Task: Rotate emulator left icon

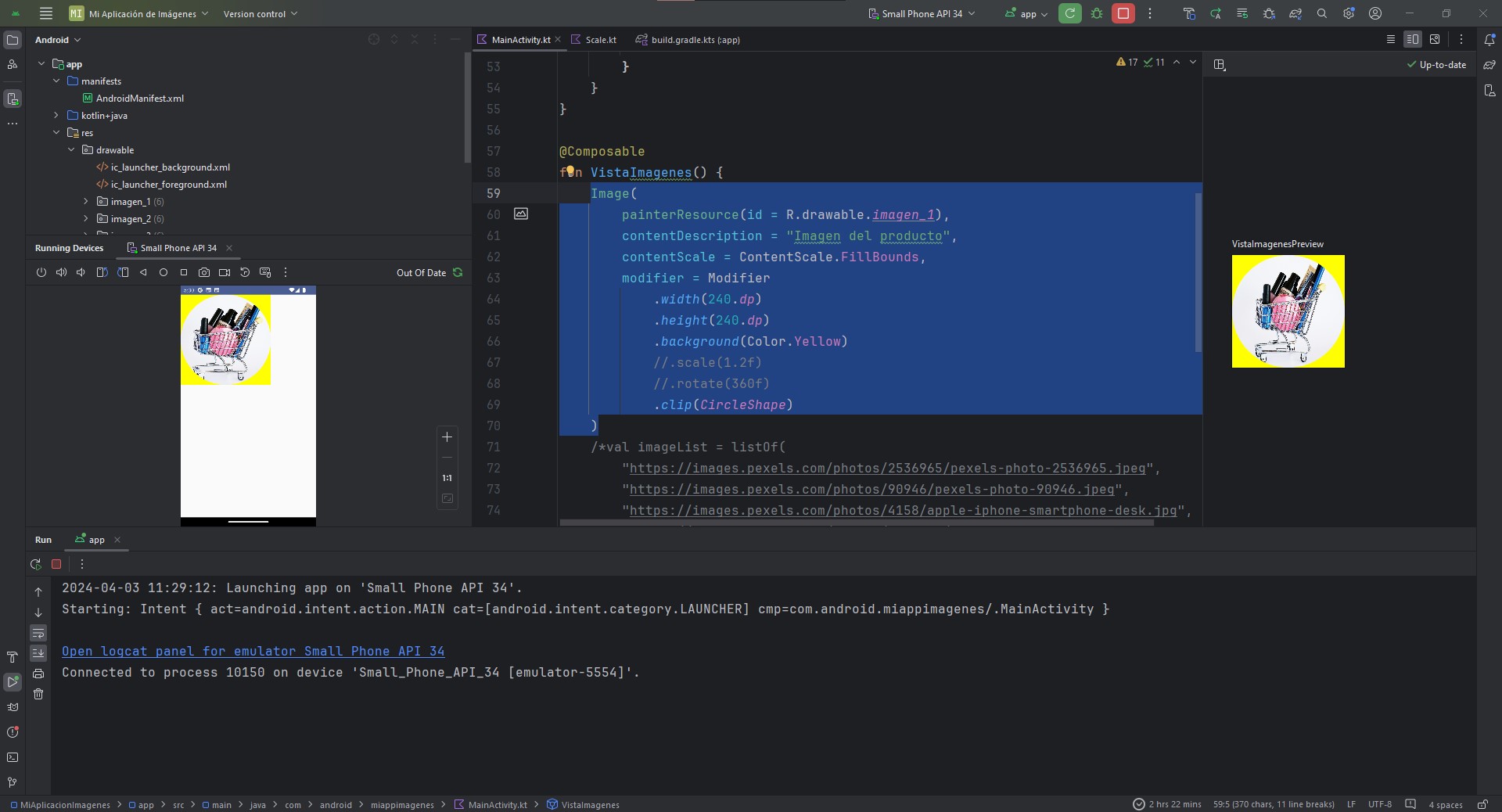Action: tap(102, 272)
